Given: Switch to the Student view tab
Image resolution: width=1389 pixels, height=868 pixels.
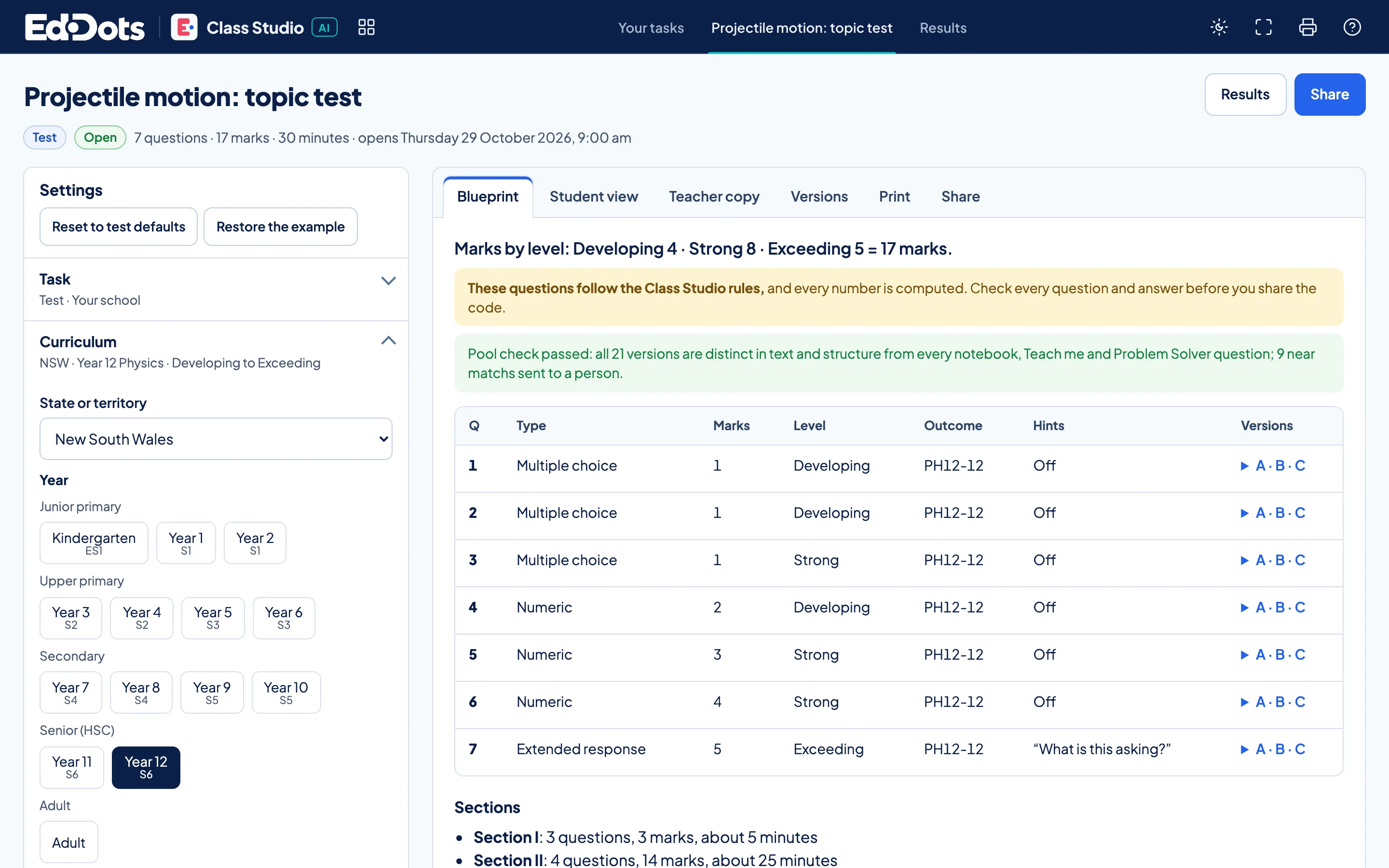Looking at the screenshot, I should (594, 197).
